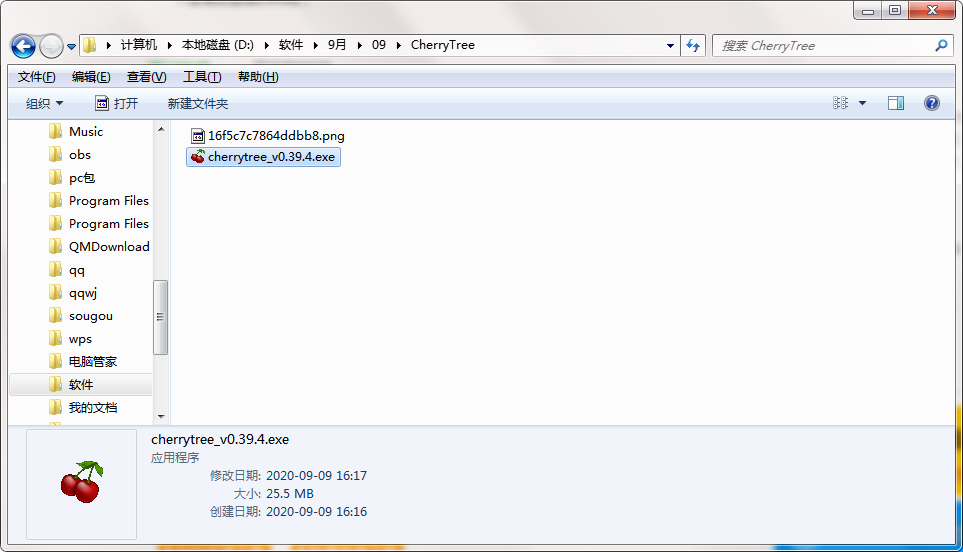Click the Refresh button beside the address bar
This screenshot has height=552, width=963.
click(693, 45)
